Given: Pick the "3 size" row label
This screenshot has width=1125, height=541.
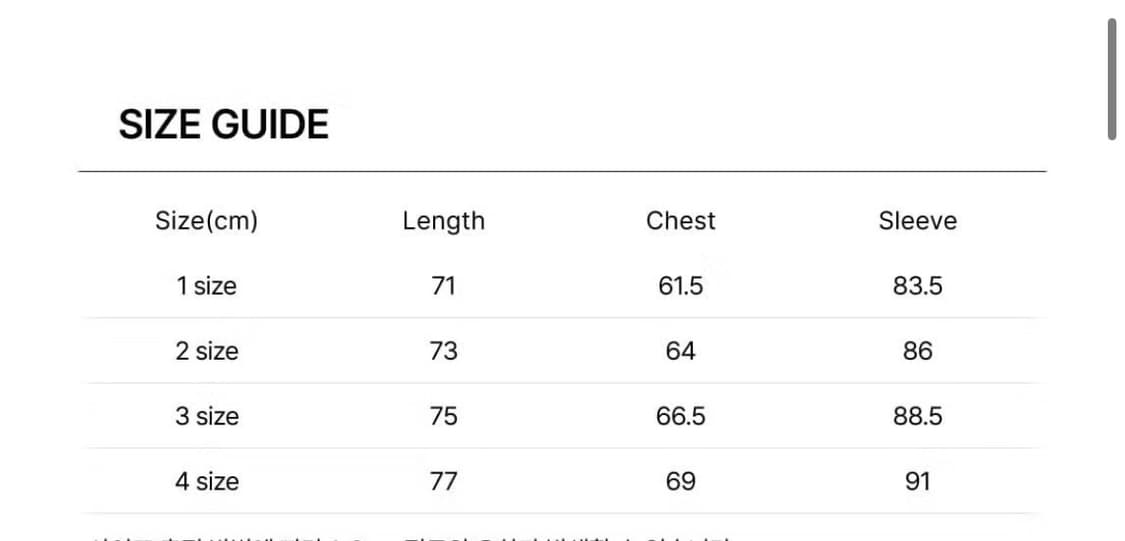Looking at the screenshot, I should click(x=207, y=416).
